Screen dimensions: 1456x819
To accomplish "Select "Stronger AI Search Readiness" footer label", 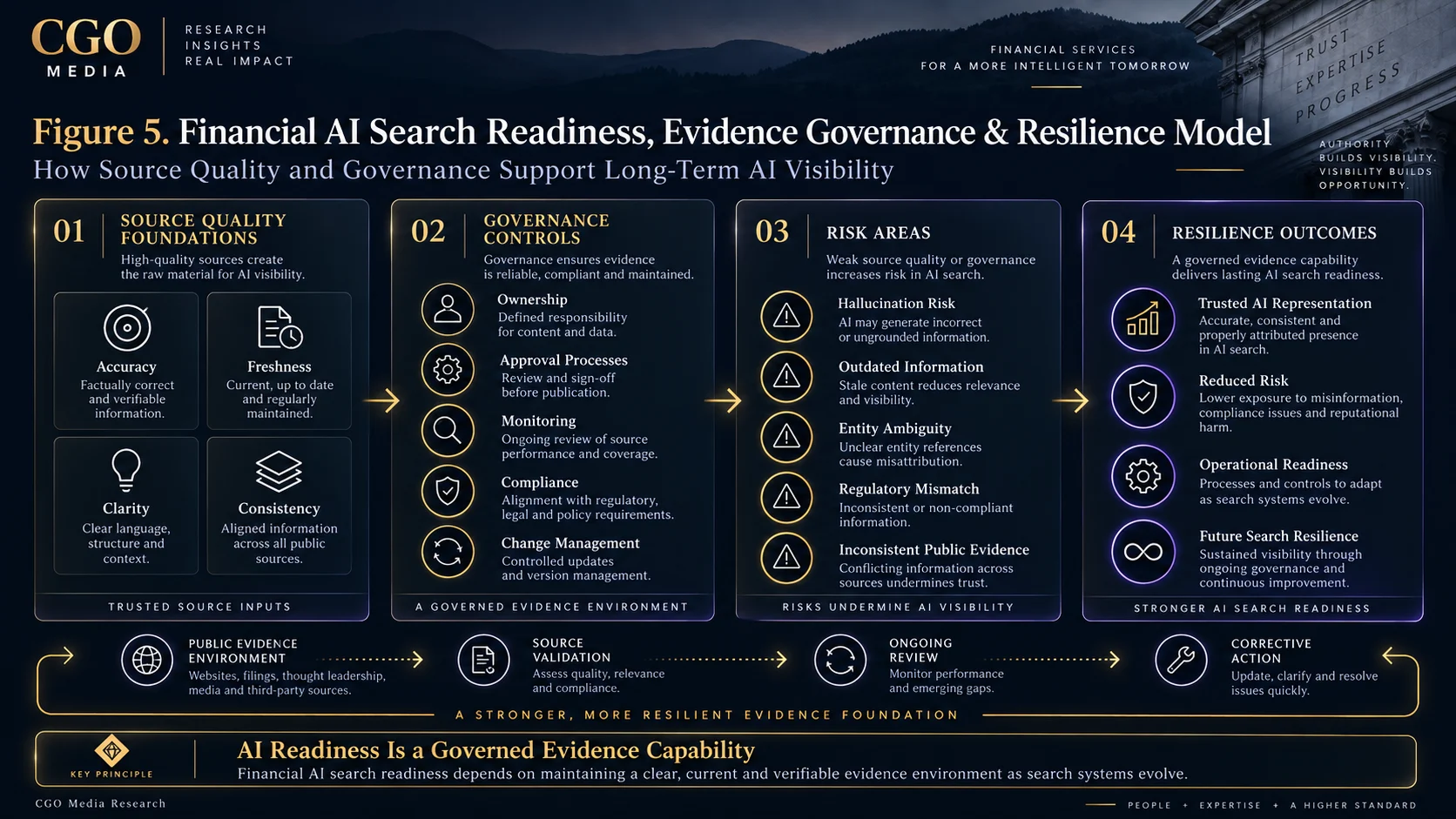I will pos(1251,608).
